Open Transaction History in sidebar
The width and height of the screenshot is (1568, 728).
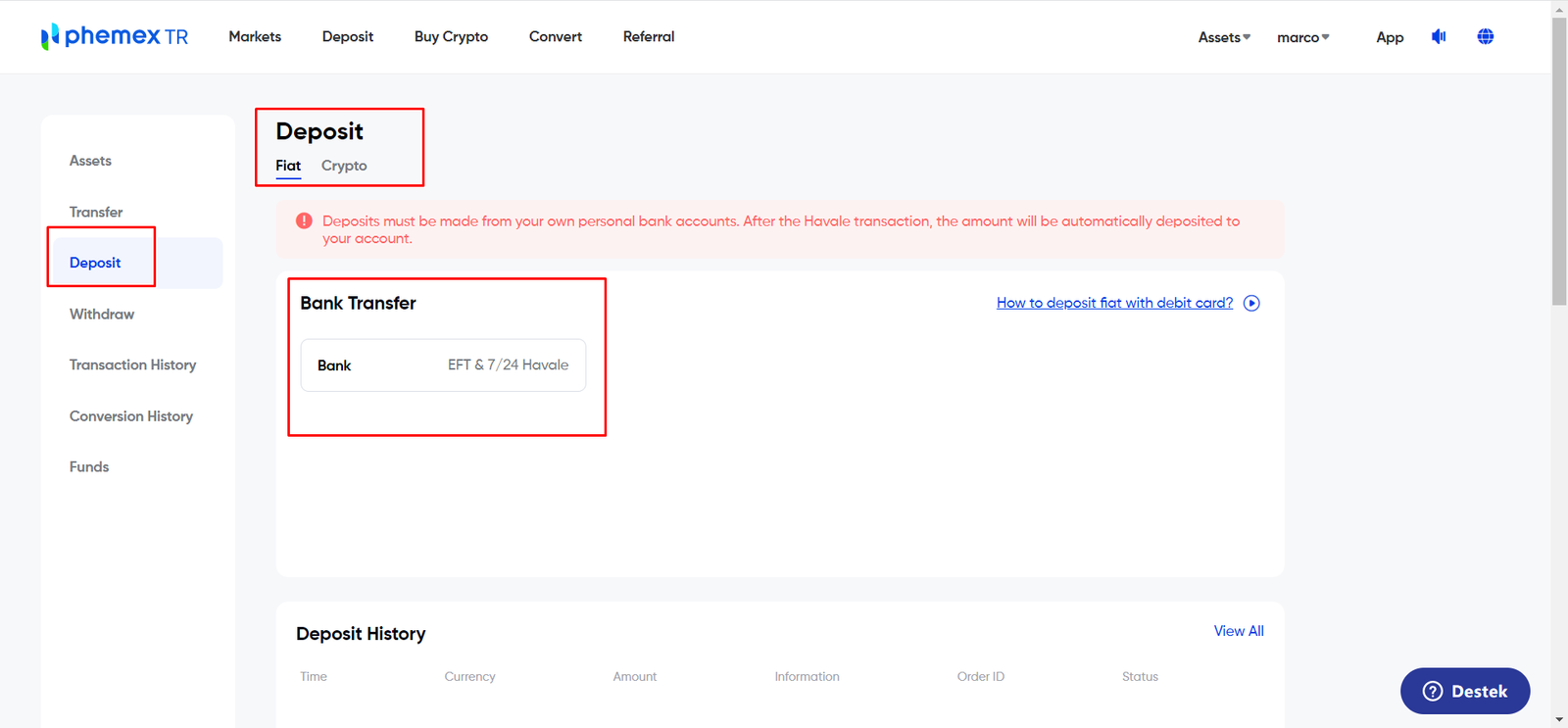[132, 364]
